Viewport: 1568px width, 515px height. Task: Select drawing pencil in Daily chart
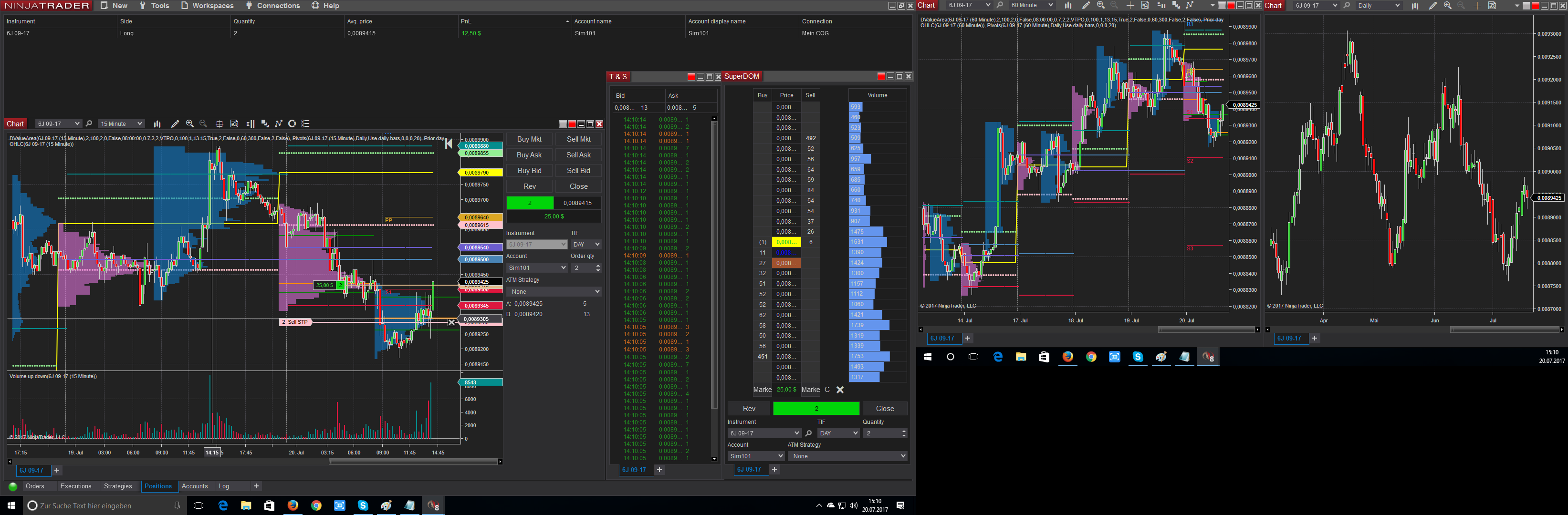coord(1433,5)
